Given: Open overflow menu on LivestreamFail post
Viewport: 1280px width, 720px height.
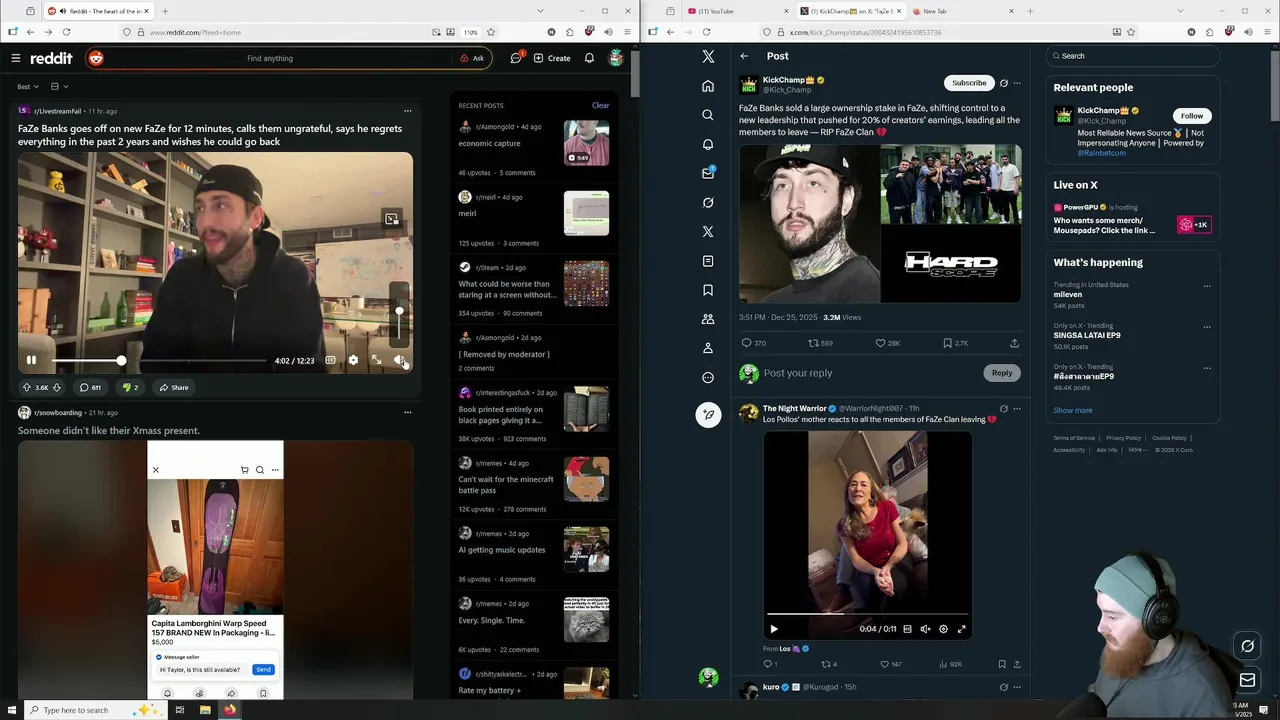Looking at the screenshot, I should [407, 111].
